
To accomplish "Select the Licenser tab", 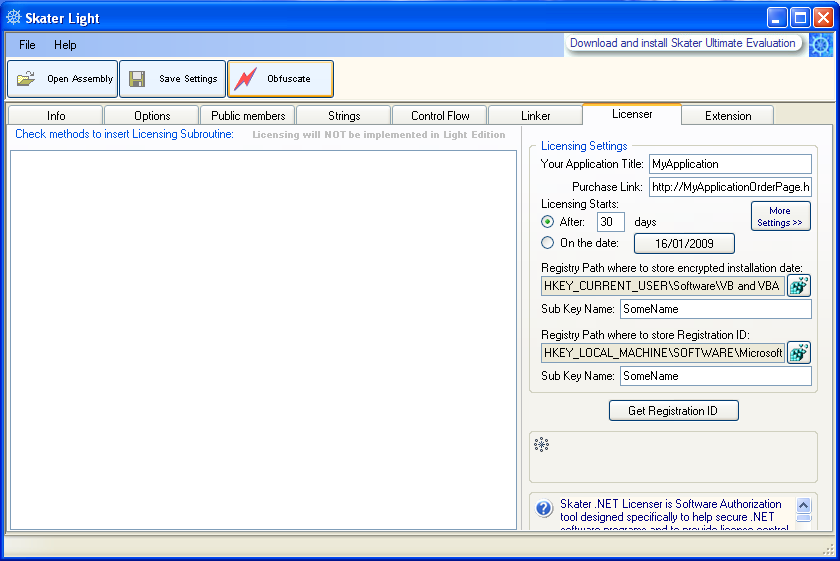I will [632, 114].
